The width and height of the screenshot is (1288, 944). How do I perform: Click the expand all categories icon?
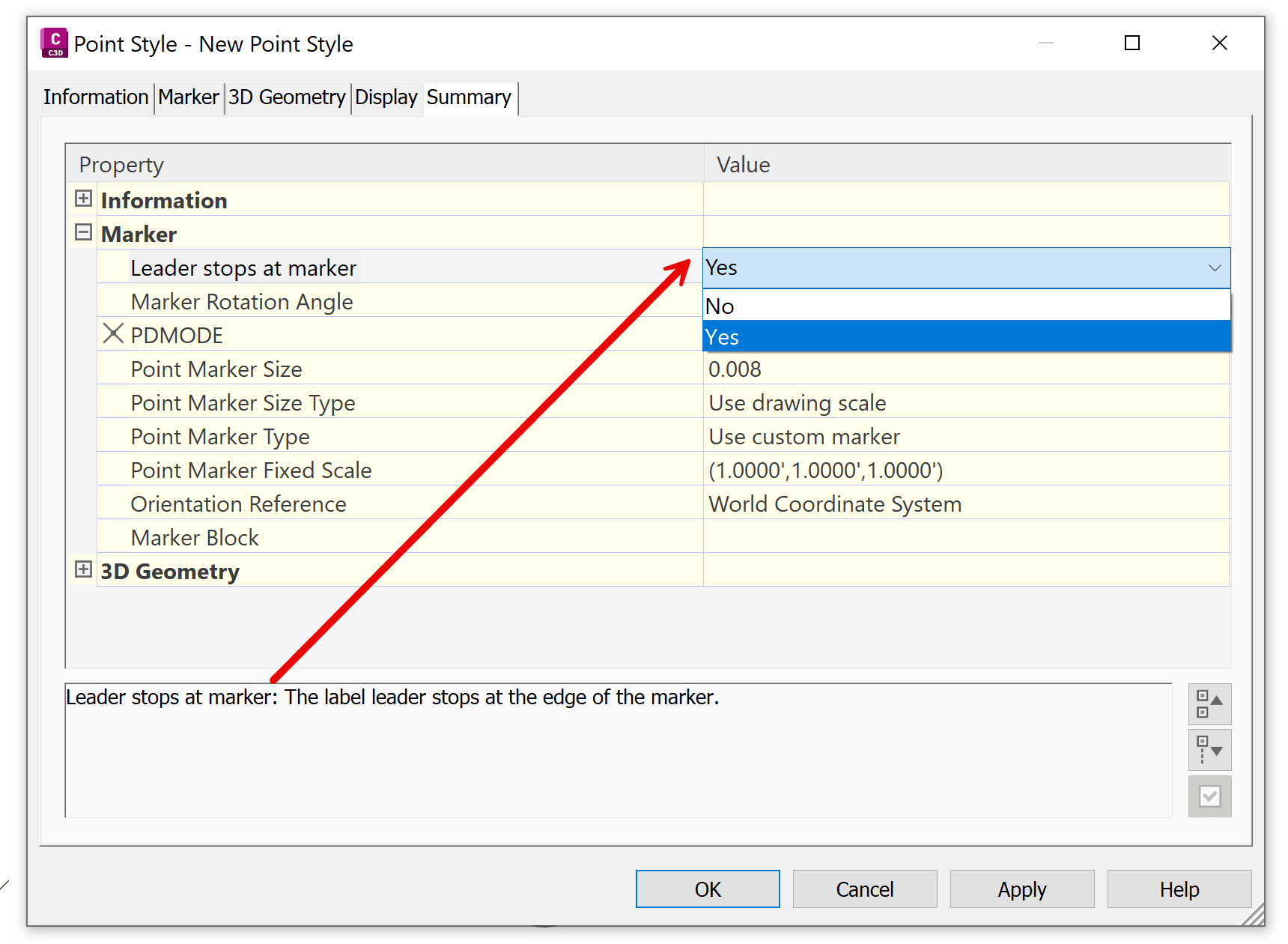click(1209, 749)
